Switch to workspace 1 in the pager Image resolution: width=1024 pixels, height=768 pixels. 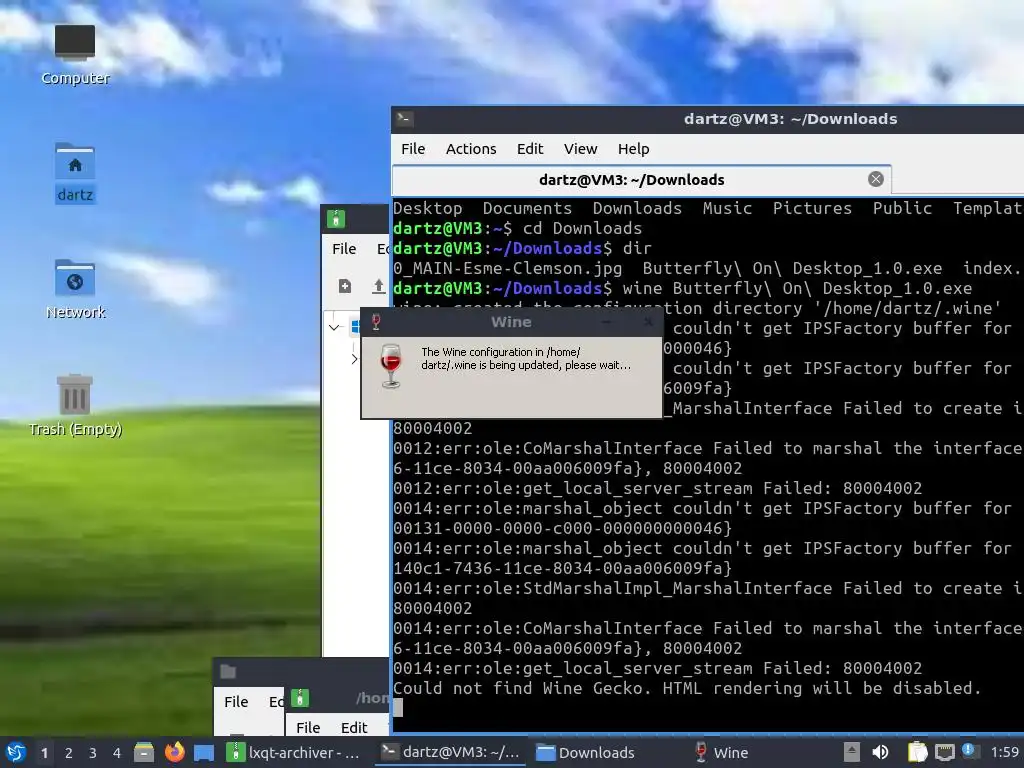pyautogui.click(x=44, y=753)
